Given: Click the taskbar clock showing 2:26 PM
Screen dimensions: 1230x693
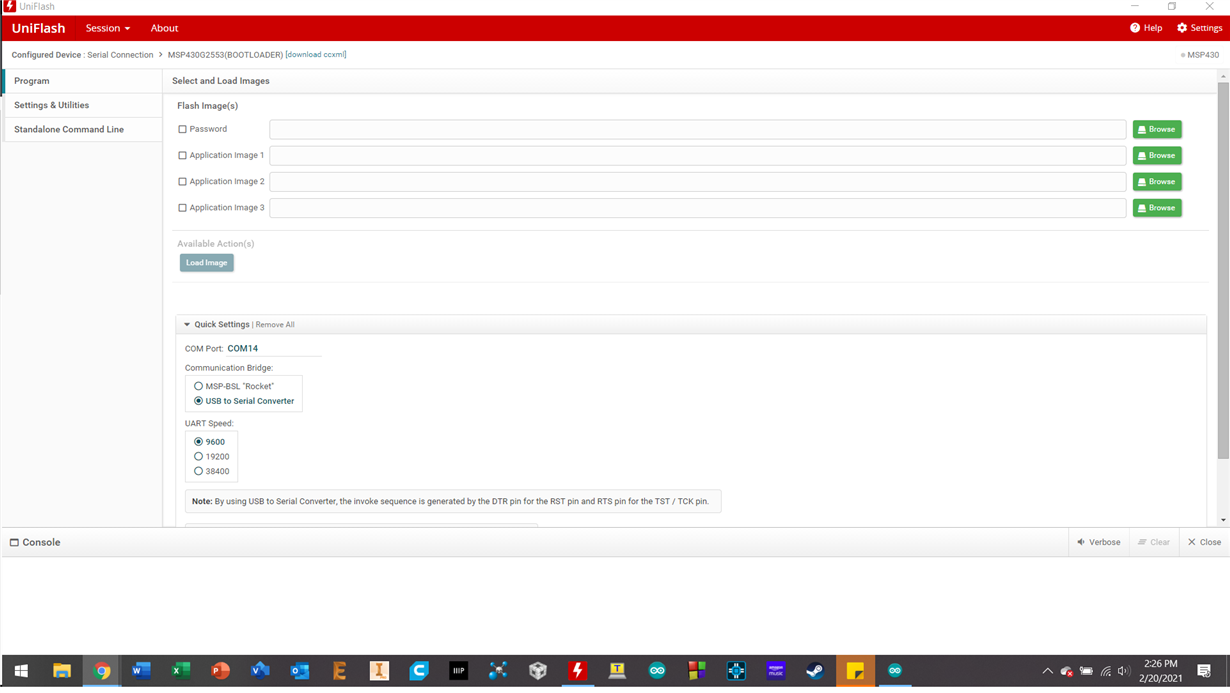Looking at the screenshot, I should click(x=1161, y=671).
